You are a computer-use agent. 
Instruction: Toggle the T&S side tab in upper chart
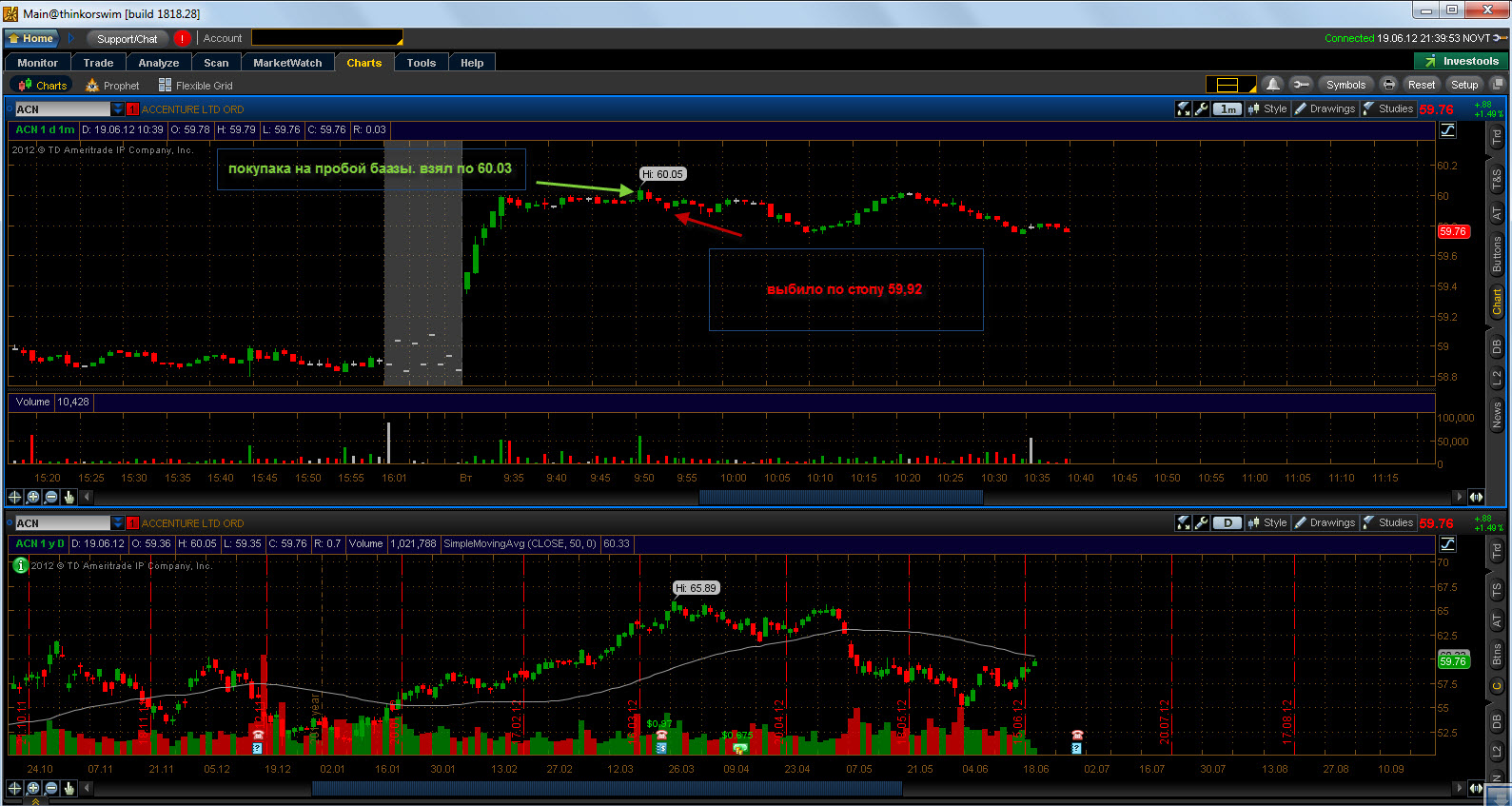coord(1497,177)
